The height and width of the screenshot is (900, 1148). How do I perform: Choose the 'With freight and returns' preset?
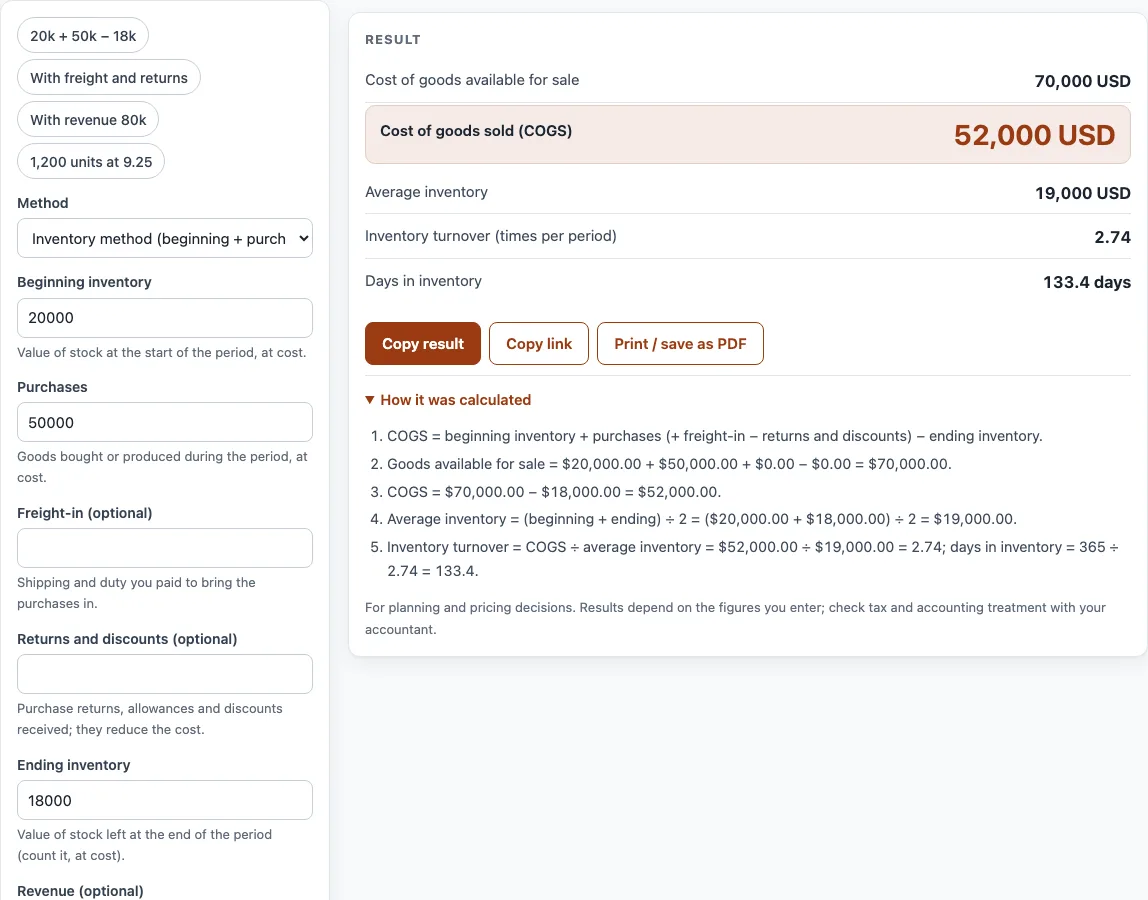109,78
